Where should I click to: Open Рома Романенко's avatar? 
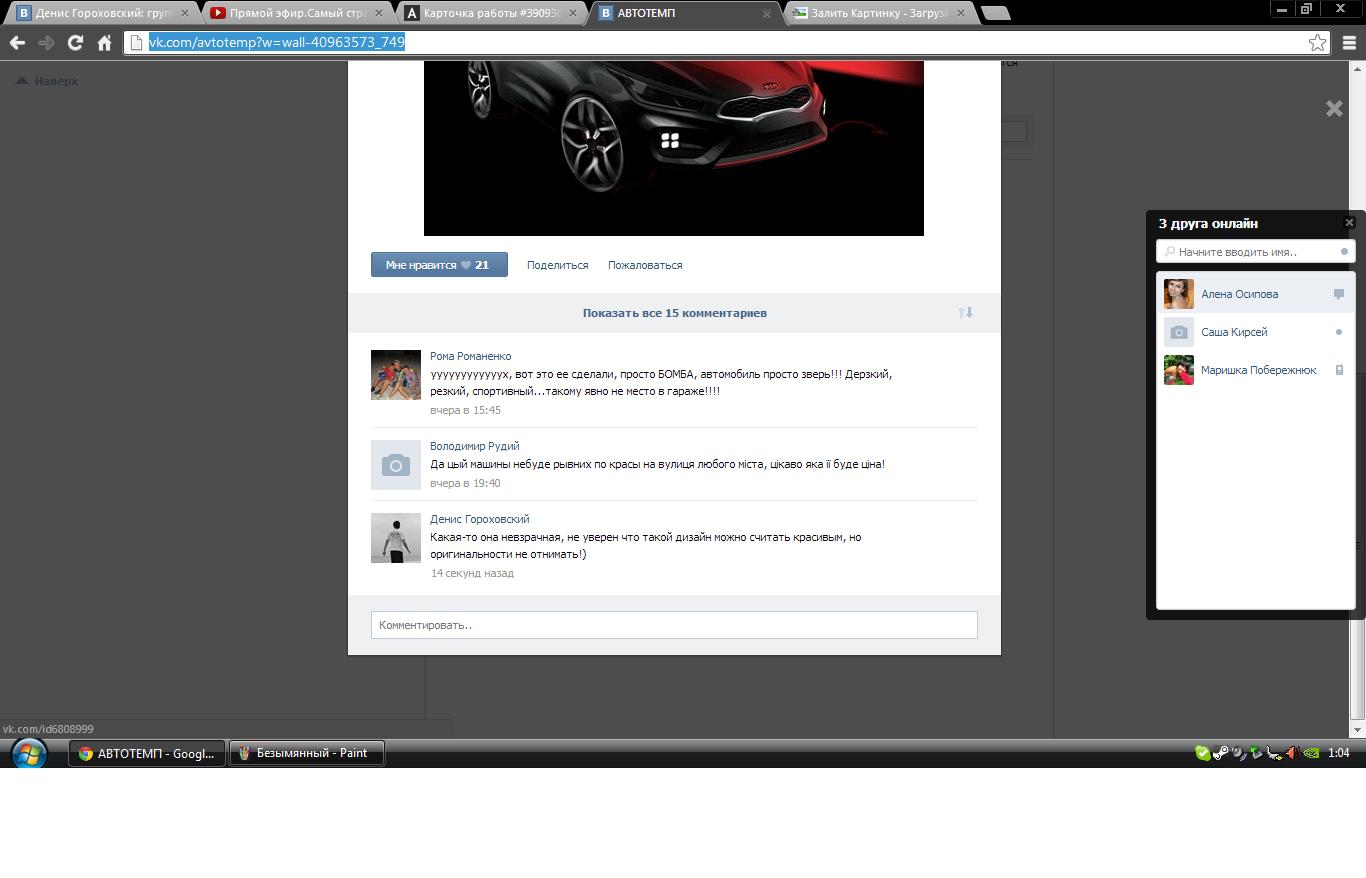[396, 375]
